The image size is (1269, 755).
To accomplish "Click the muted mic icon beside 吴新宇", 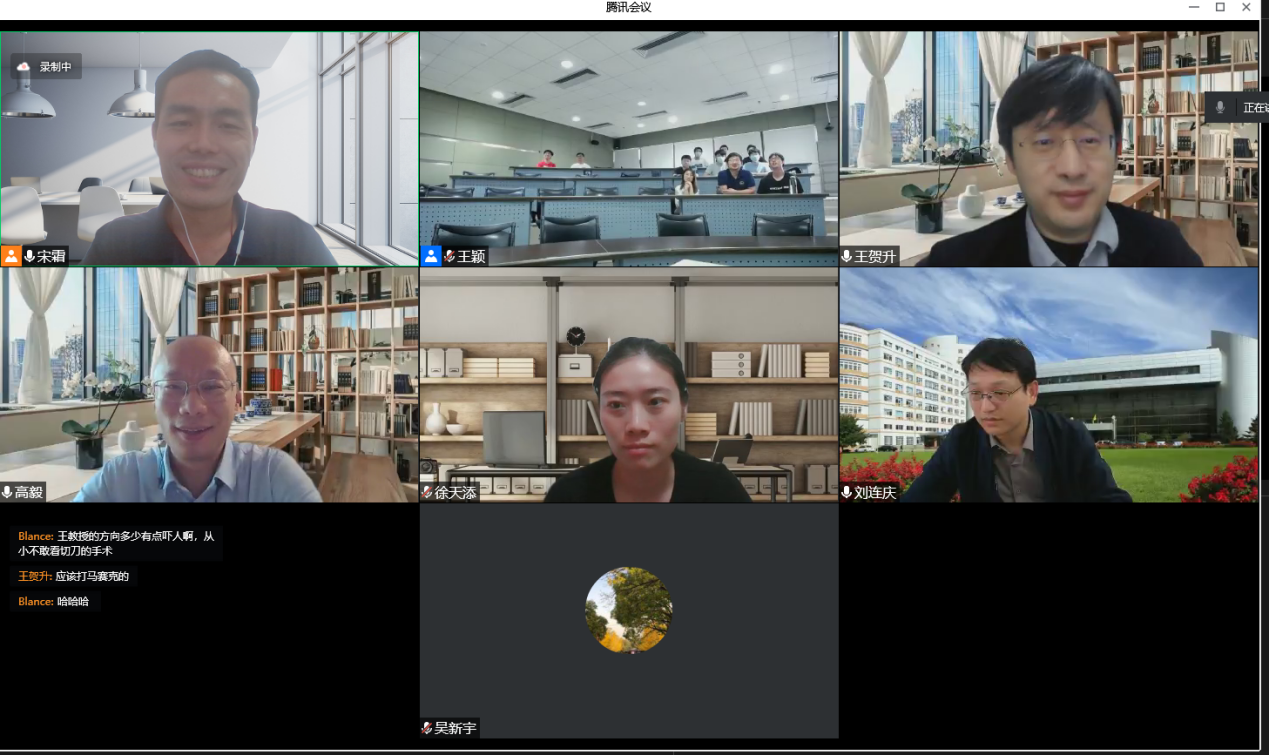I will (427, 728).
